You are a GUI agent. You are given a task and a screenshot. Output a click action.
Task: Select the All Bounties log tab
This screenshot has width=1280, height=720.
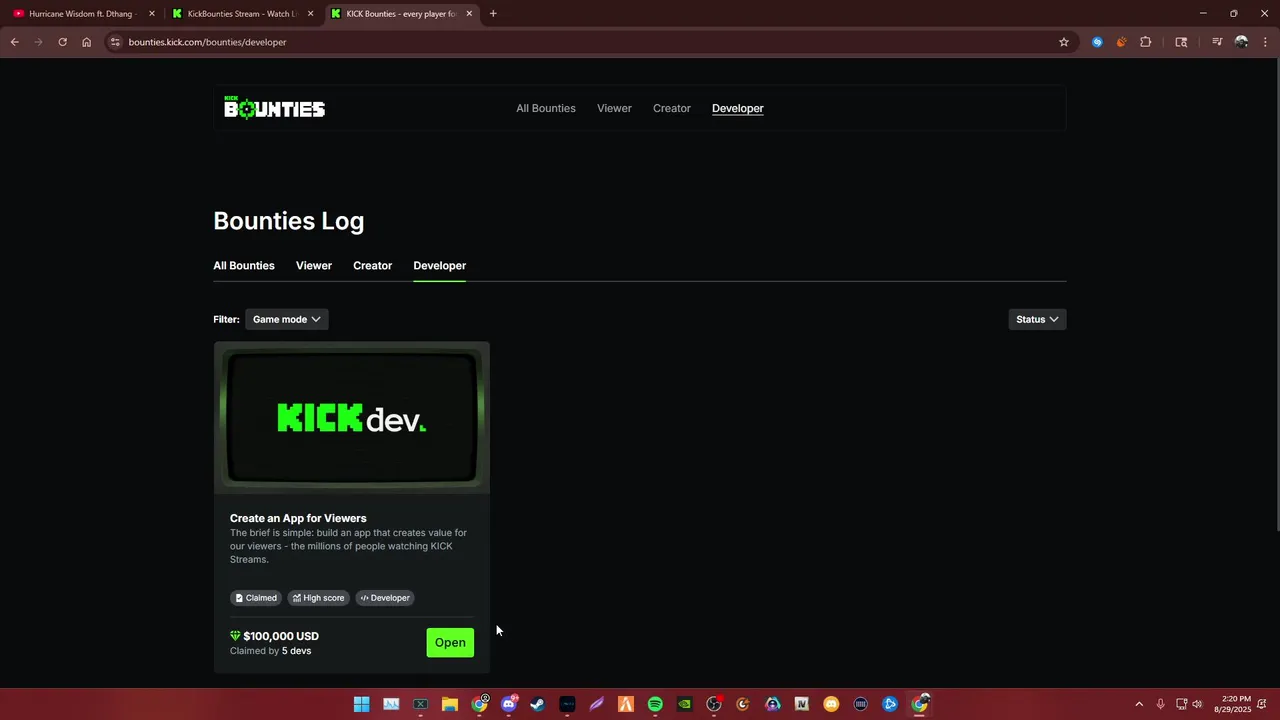pos(244,265)
